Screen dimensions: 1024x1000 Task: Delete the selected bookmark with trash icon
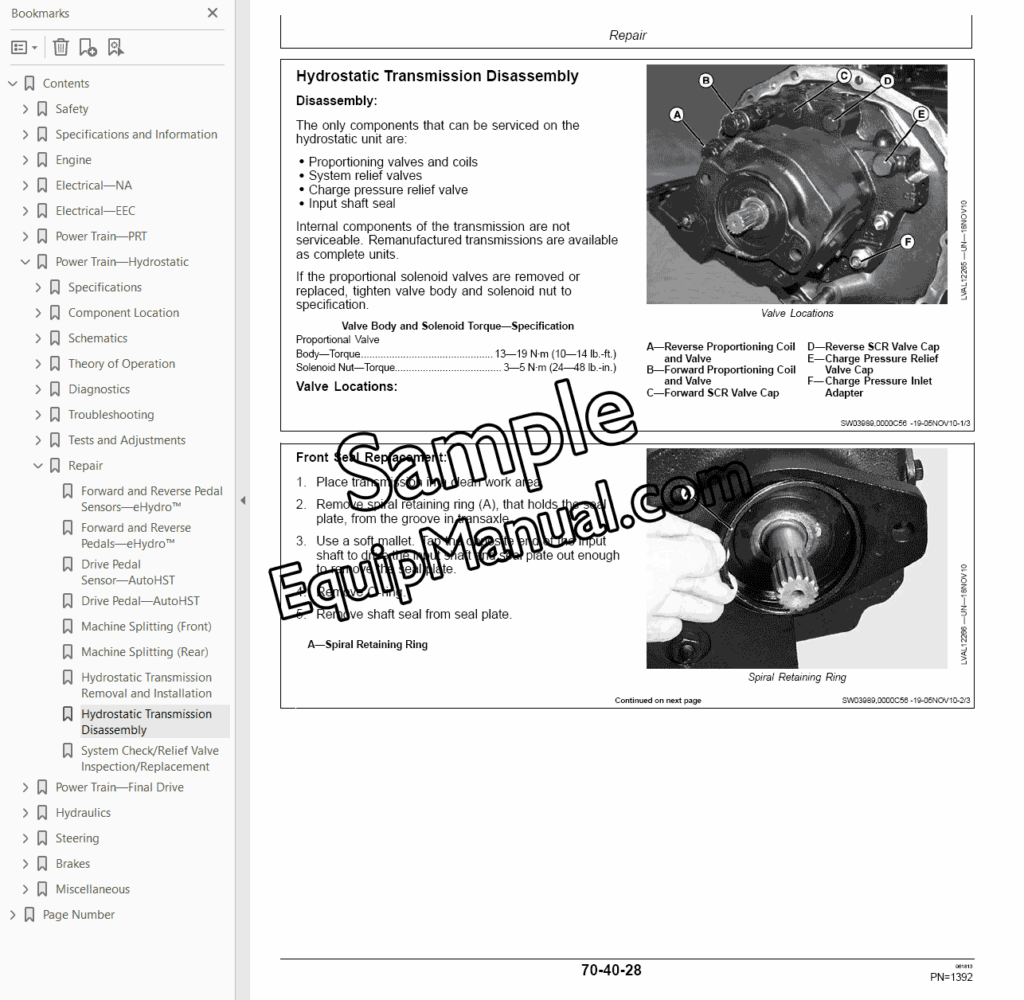[x=61, y=47]
